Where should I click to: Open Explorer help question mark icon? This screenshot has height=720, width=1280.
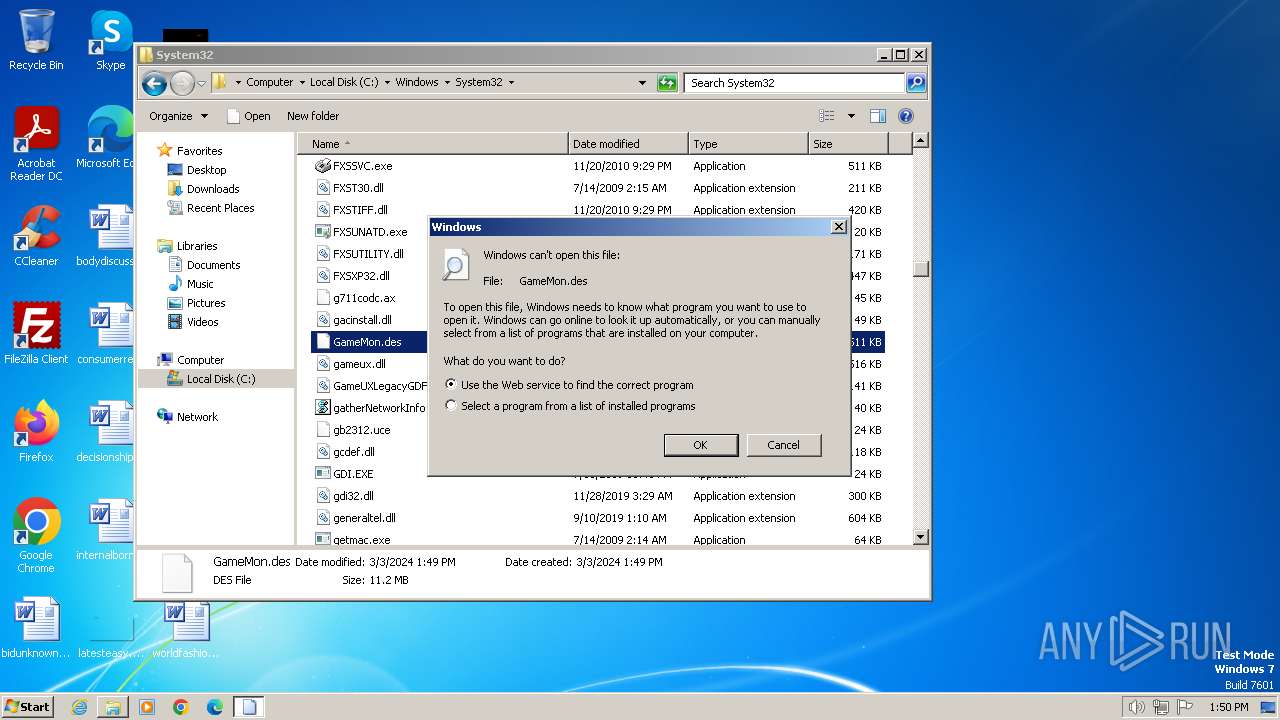pos(906,116)
